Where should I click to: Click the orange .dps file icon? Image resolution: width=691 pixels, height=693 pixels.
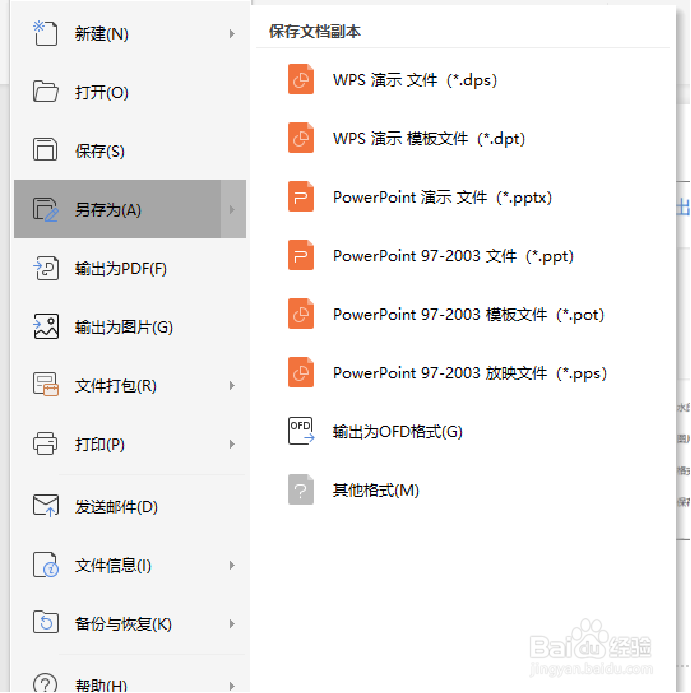[301, 79]
